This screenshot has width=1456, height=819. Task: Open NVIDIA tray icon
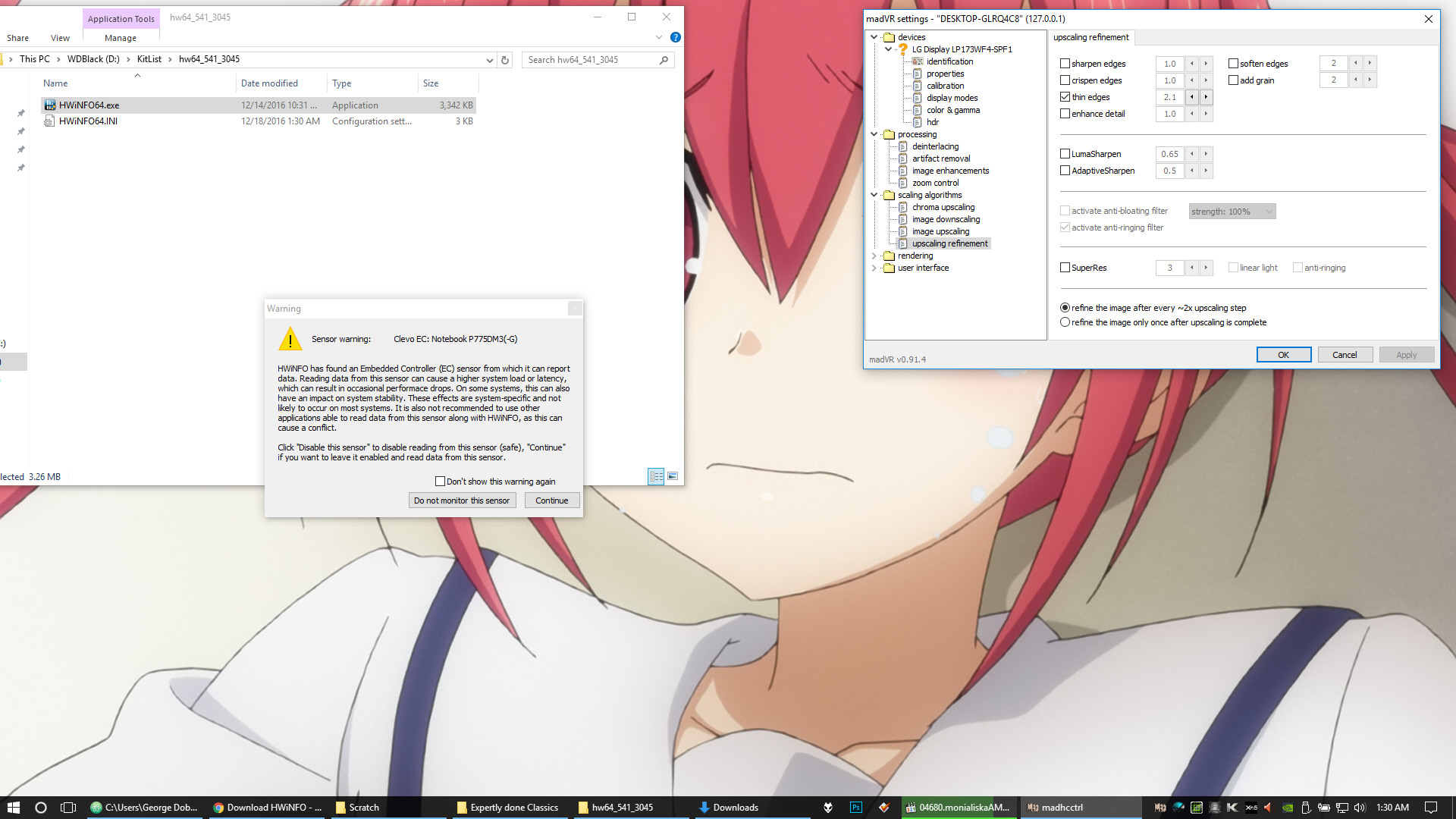point(1288,808)
